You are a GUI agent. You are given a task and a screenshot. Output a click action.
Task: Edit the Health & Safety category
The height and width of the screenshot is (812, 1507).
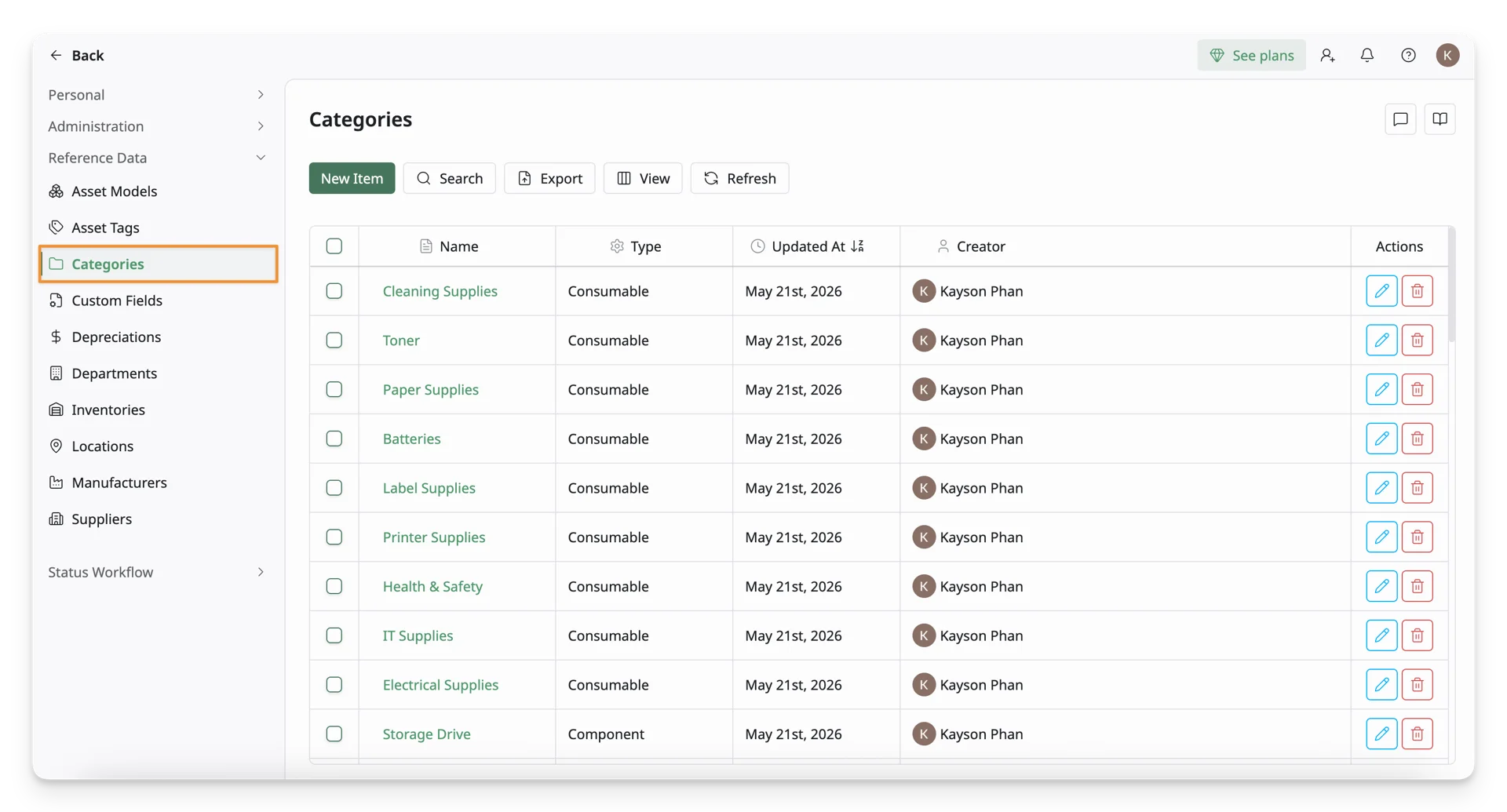point(1381,586)
